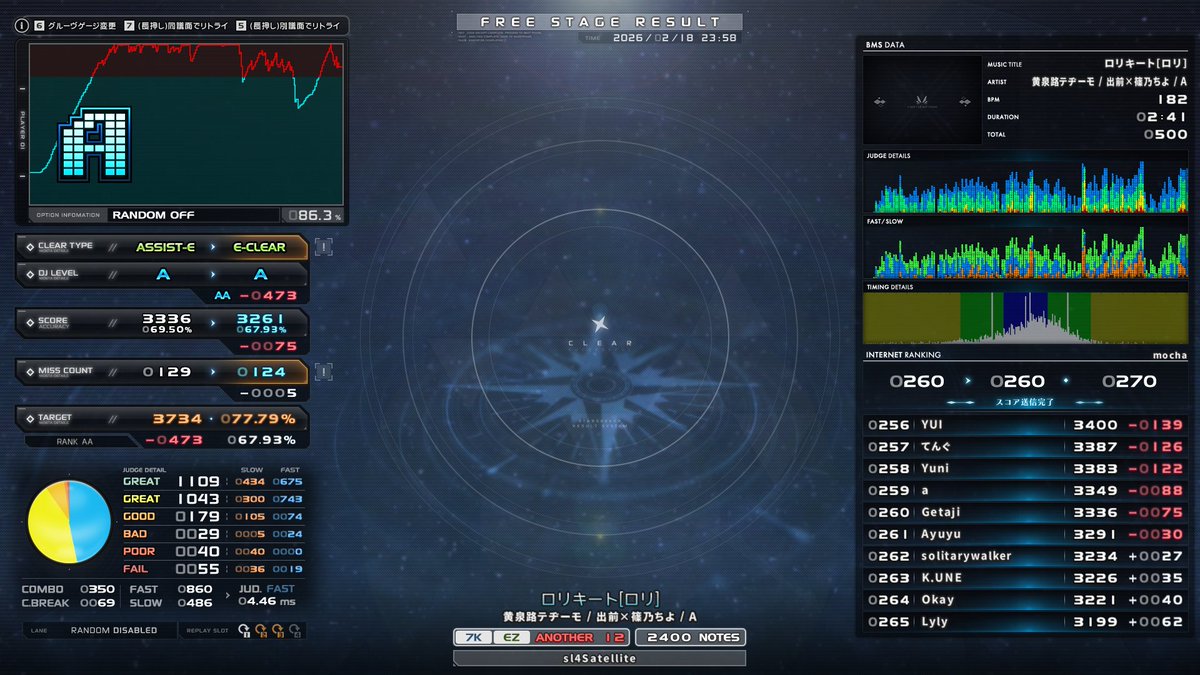The height and width of the screenshot is (675, 1200).
Task: Click the 2400 NOTES badge
Action: [691, 637]
